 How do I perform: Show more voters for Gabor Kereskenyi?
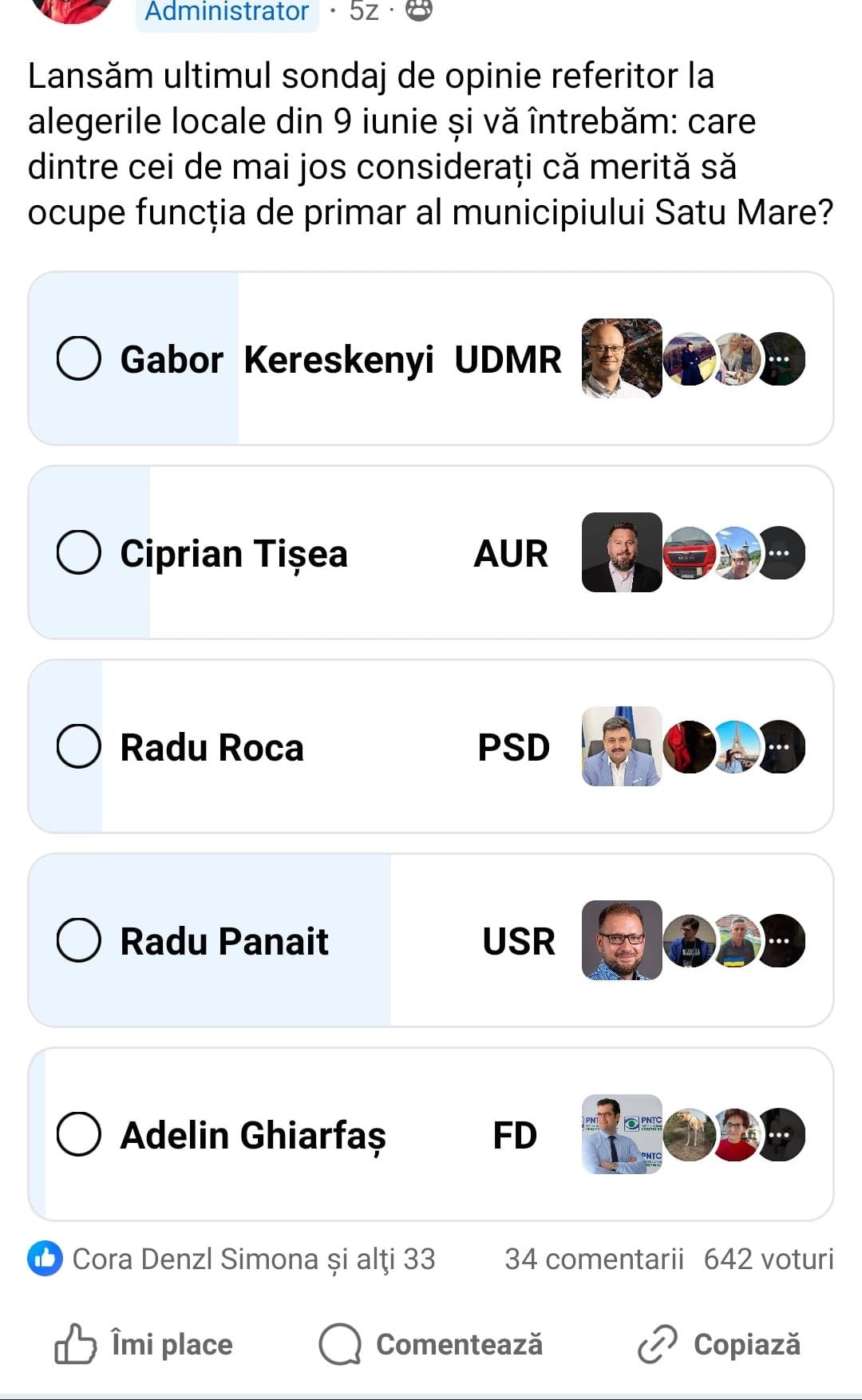pyautogui.click(x=781, y=359)
